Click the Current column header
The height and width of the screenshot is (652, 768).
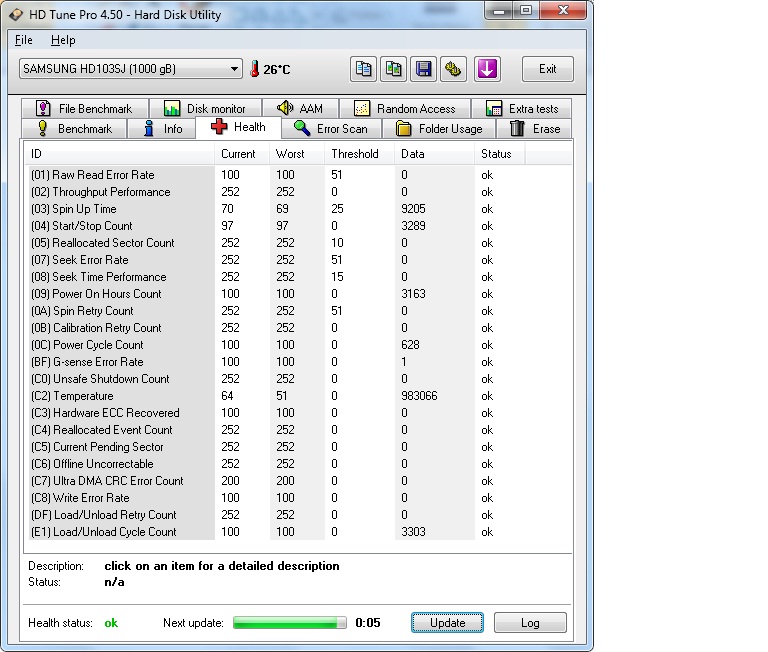[x=241, y=154]
